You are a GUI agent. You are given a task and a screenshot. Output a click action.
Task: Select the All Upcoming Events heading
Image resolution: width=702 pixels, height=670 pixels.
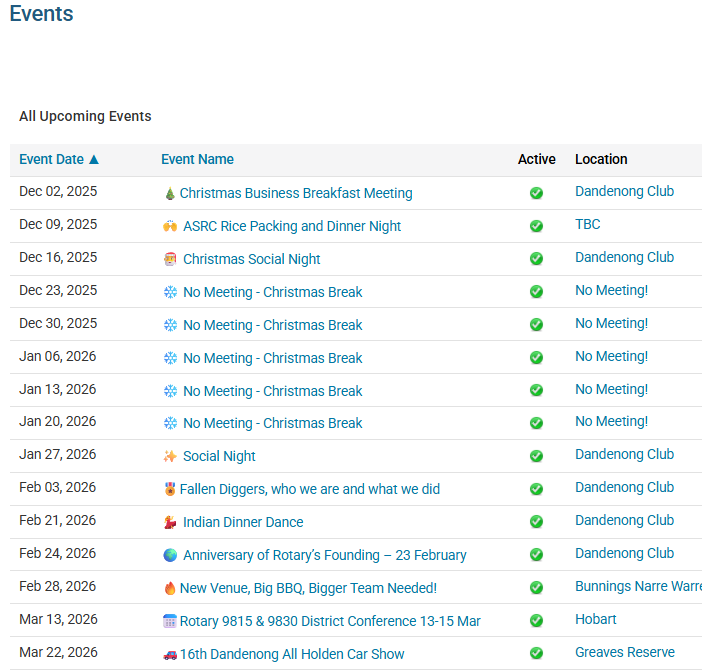point(85,116)
